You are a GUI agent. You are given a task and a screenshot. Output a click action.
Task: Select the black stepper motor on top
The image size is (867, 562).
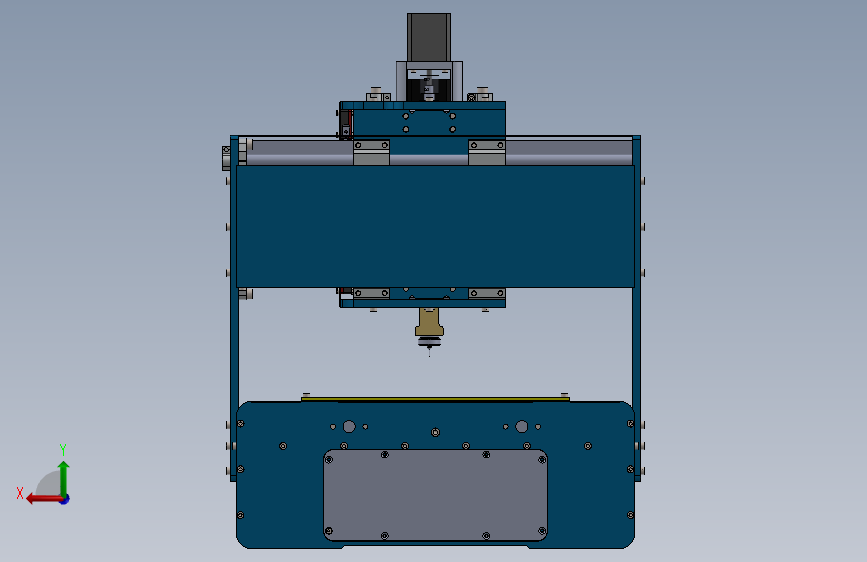click(429, 37)
